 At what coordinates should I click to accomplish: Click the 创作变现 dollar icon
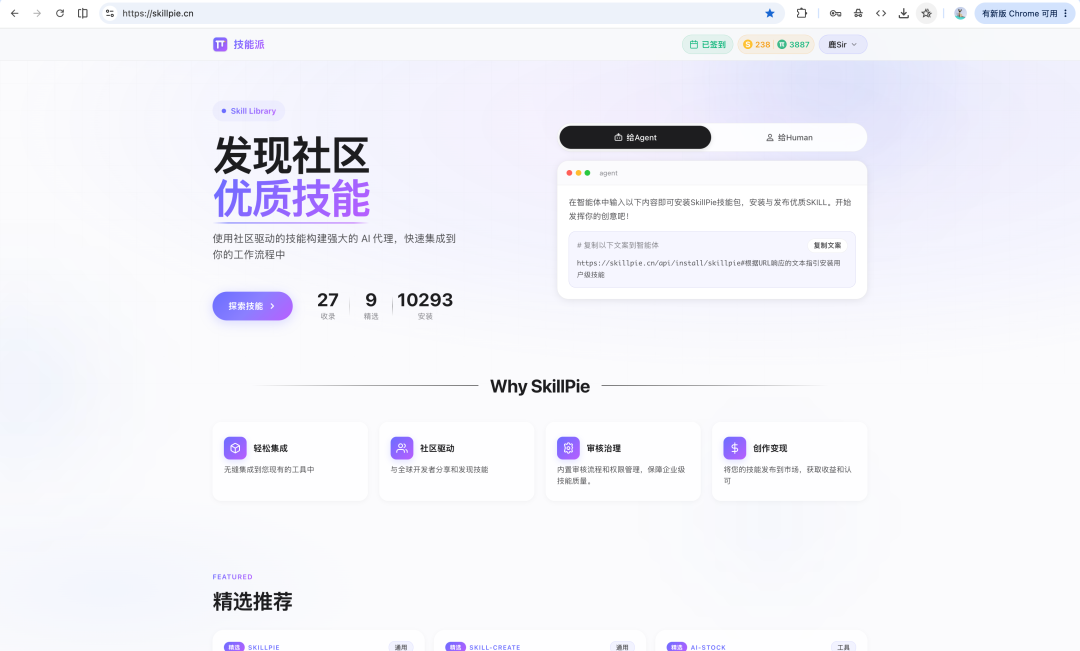pyautogui.click(x=734, y=448)
